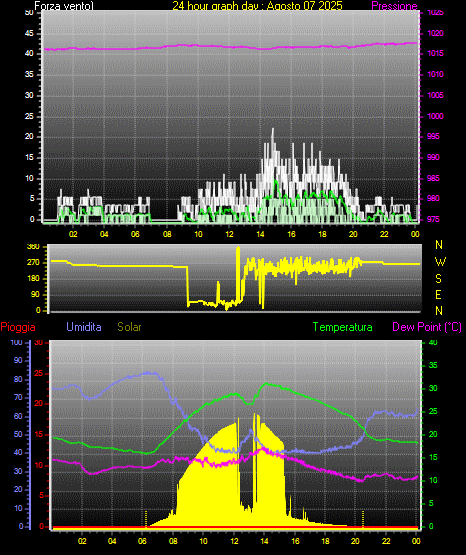The height and width of the screenshot is (555, 466).
Task: Click the 1020 pressure axis value
Action: pos(435,33)
